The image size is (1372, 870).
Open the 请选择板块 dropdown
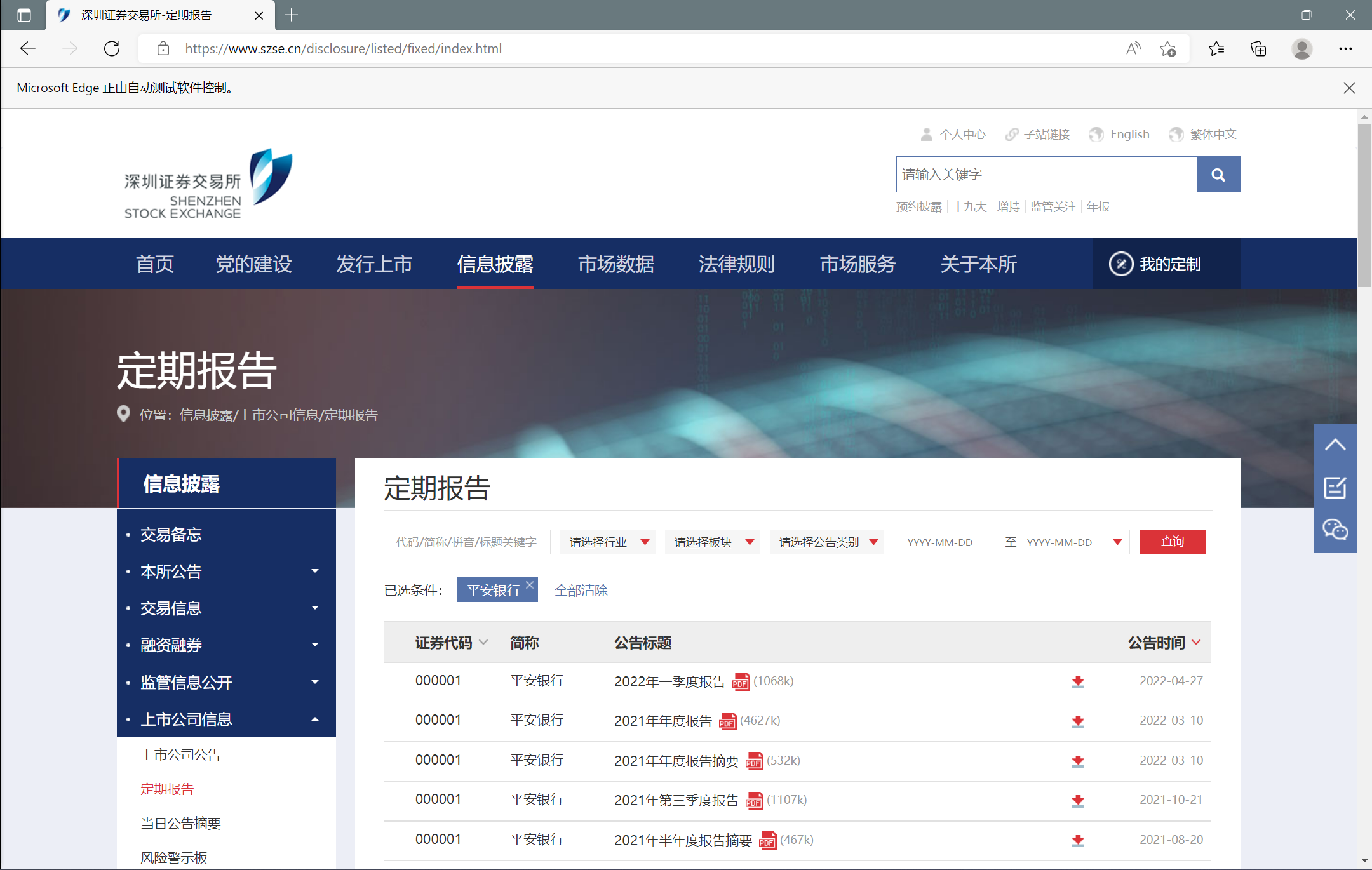coord(713,542)
